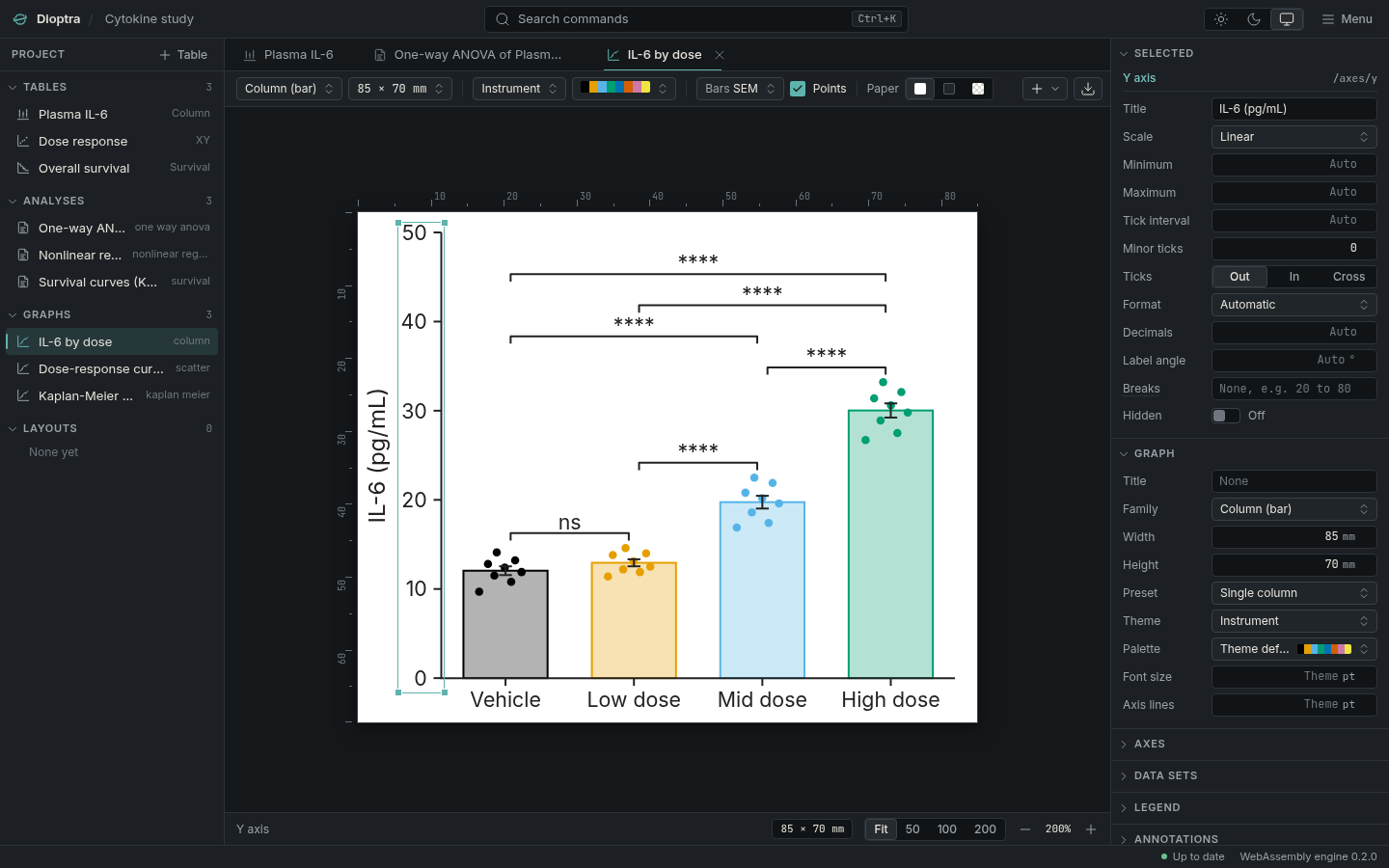Expand the DATA SETS section
This screenshot has height=868, width=1389.
coord(1250,776)
